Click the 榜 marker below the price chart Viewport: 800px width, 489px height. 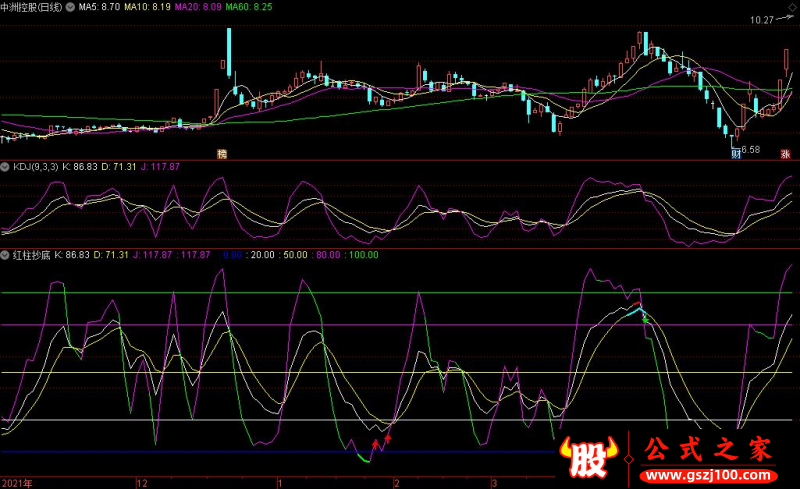pyautogui.click(x=222, y=154)
